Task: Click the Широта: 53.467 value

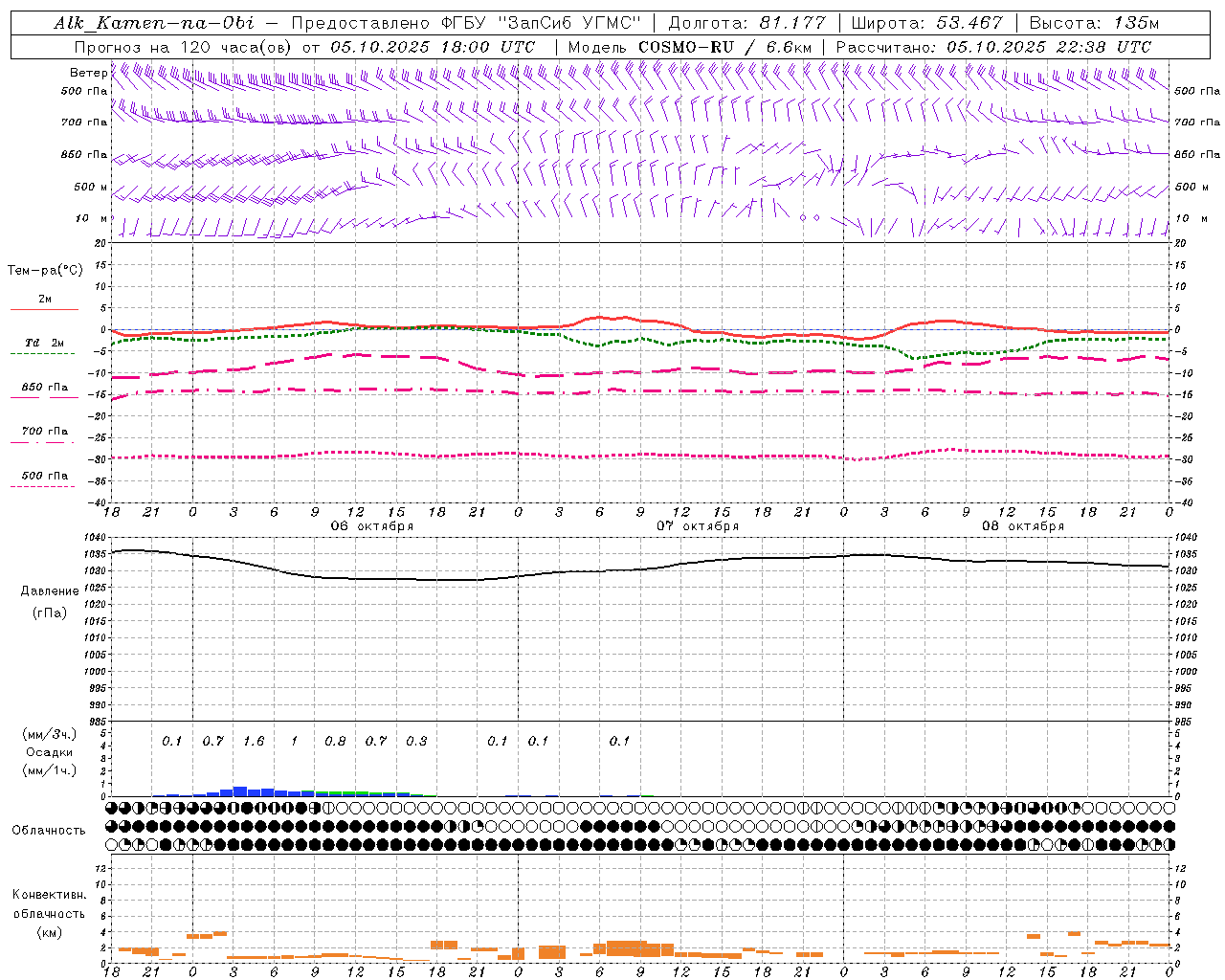Action: tap(926, 23)
